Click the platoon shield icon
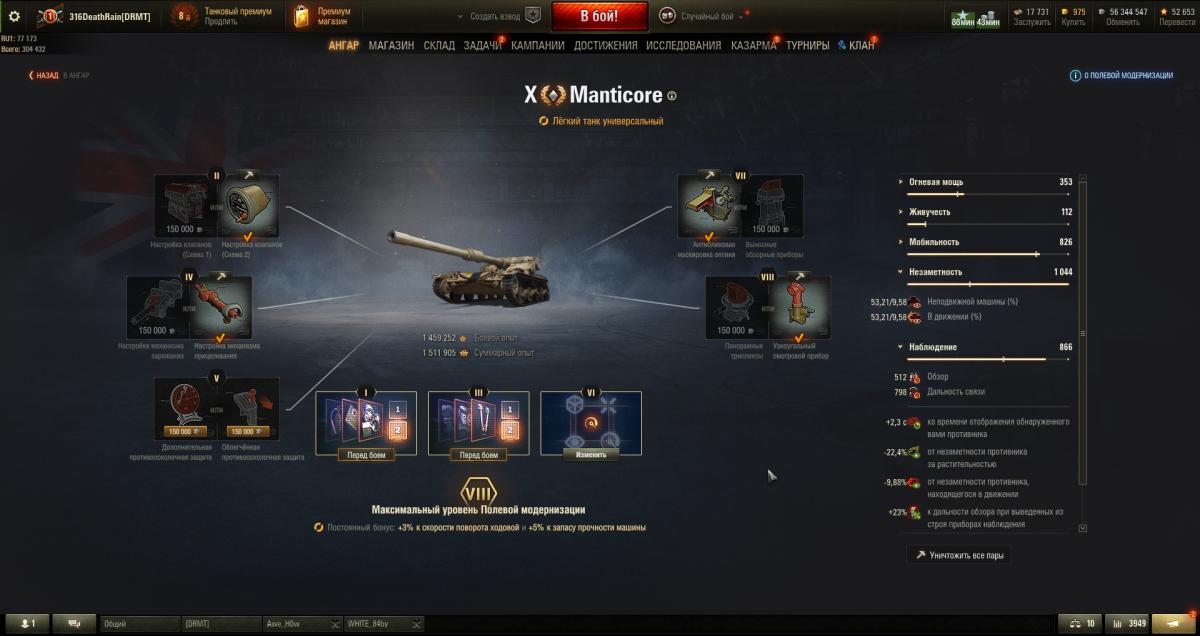Viewport: 1200px width, 636px height. [533, 16]
